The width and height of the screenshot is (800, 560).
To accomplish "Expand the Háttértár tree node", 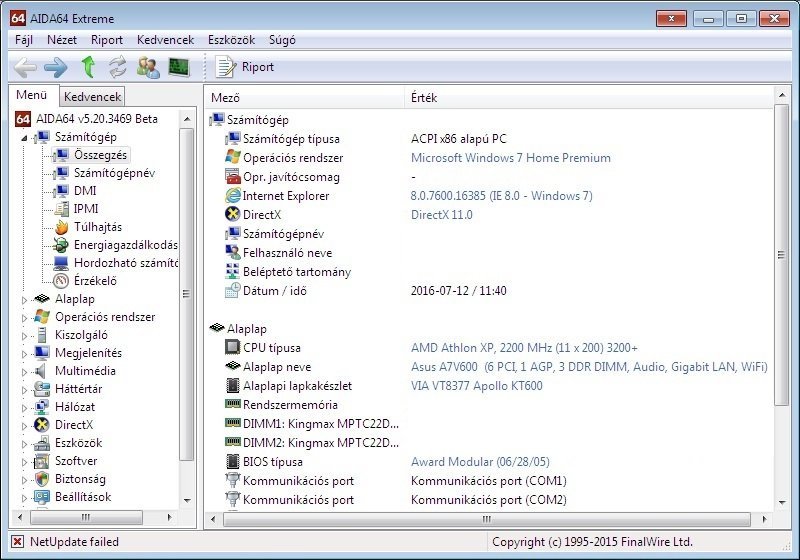I will pos(24,390).
